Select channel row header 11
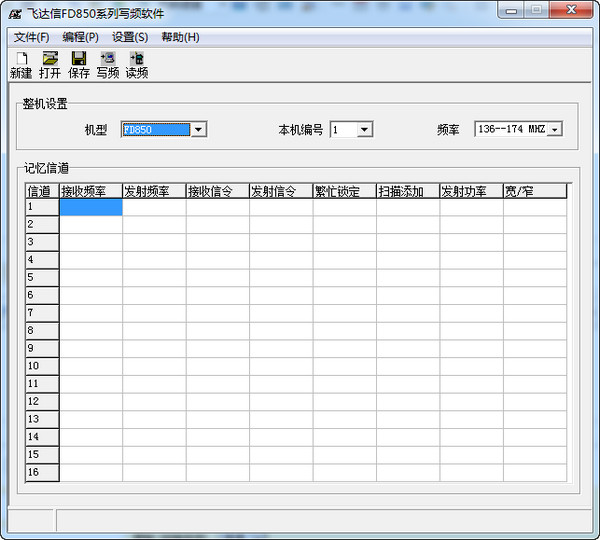The height and width of the screenshot is (540, 600). coord(42,384)
